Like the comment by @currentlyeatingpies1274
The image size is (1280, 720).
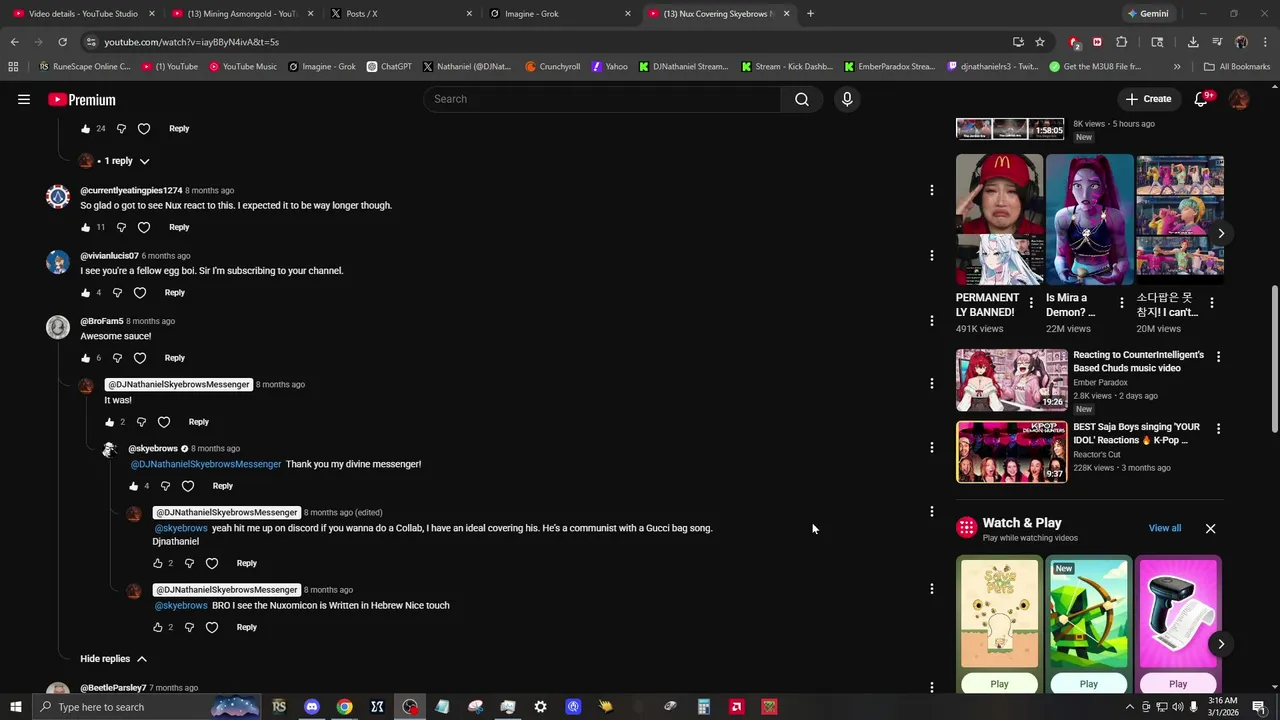[85, 227]
